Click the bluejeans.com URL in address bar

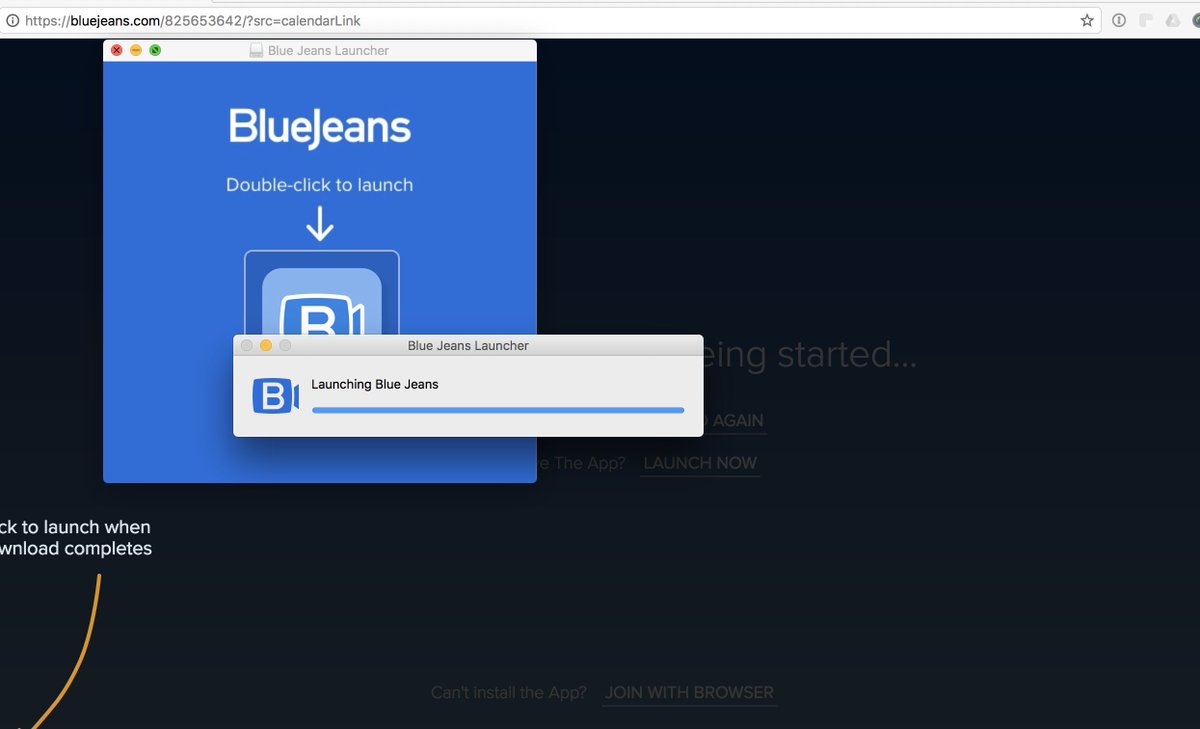pyautogui.click(x=193, y=20)
